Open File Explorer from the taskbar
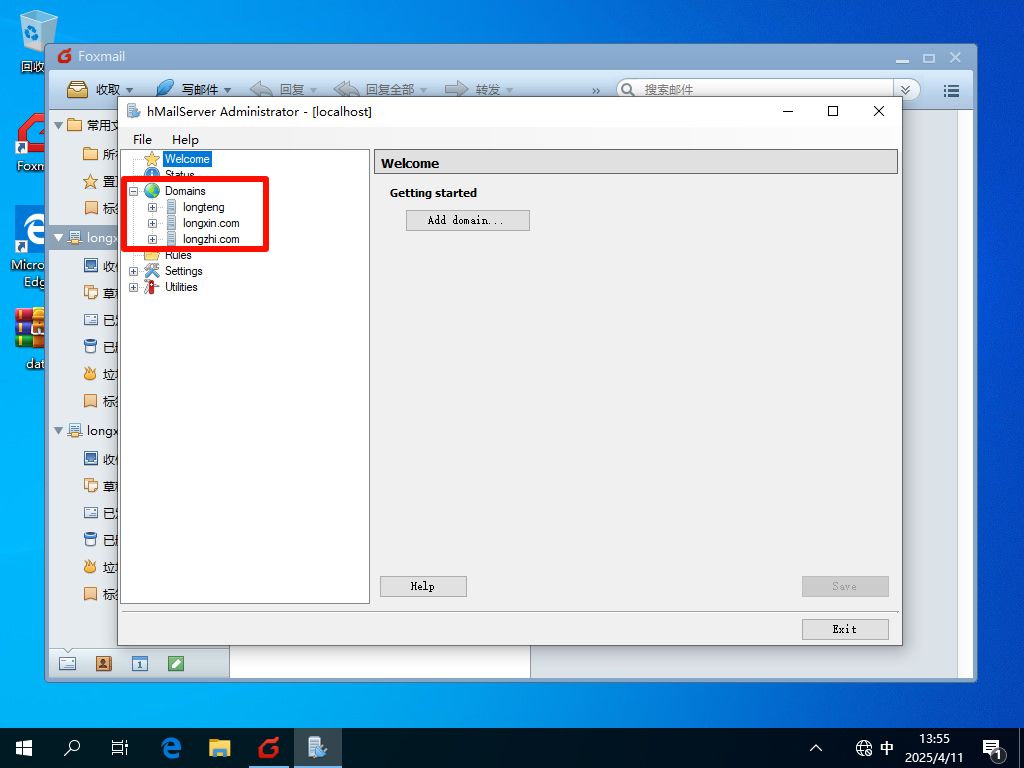The height and width of the screenshot is (768, 1024). pyautogui.click(x=219, y=748)
